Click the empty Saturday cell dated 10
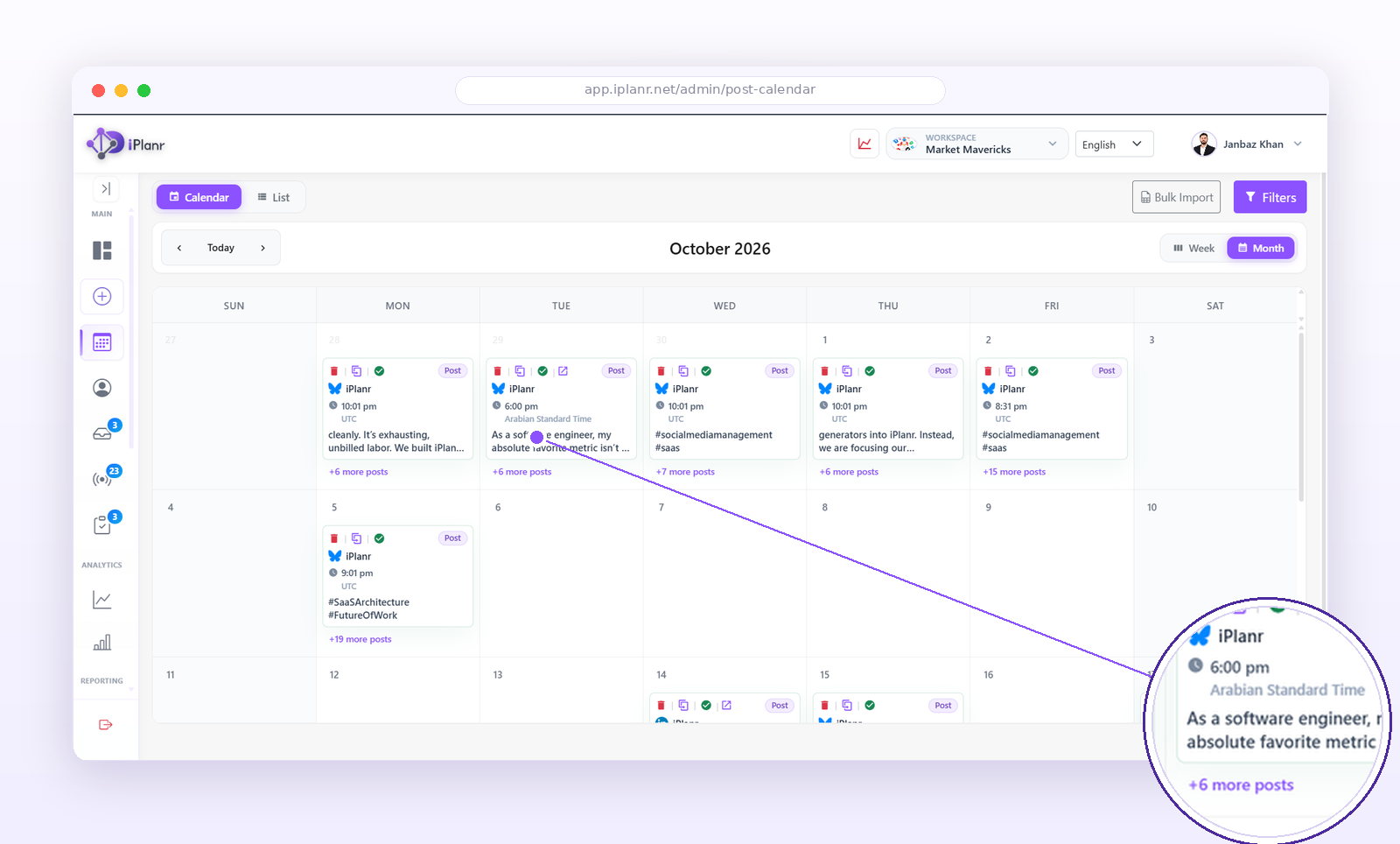 [1215, 573]
